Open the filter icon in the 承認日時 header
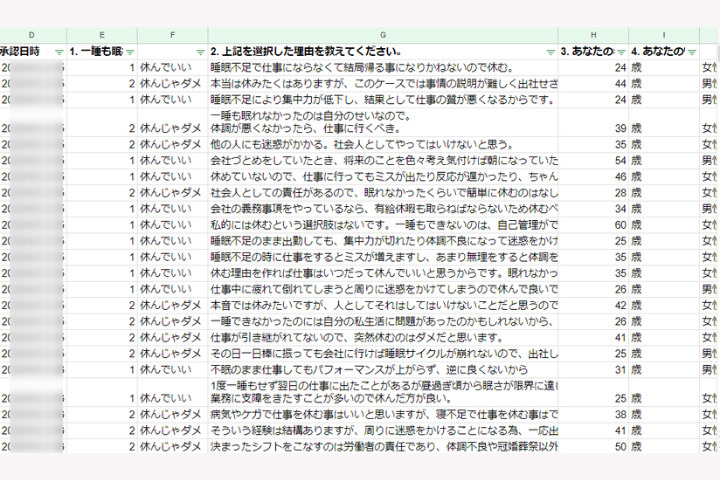This screenshot has width=720, height=480. coord(58,51)
